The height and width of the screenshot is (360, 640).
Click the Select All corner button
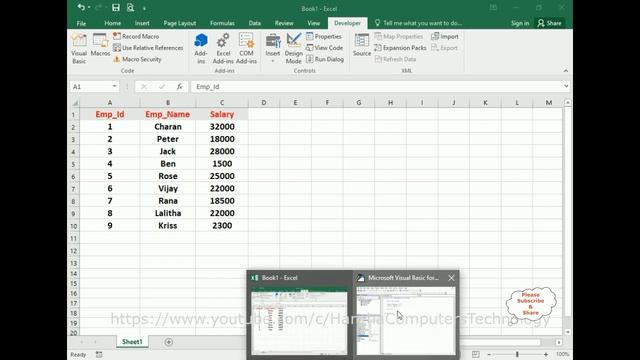pos(75,102)
